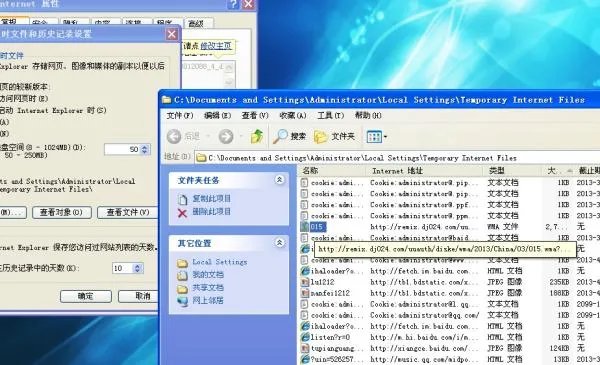Click the manfei1212 JPEG file icon
This screenshot has width=600, height=365.
click(305, 293)
